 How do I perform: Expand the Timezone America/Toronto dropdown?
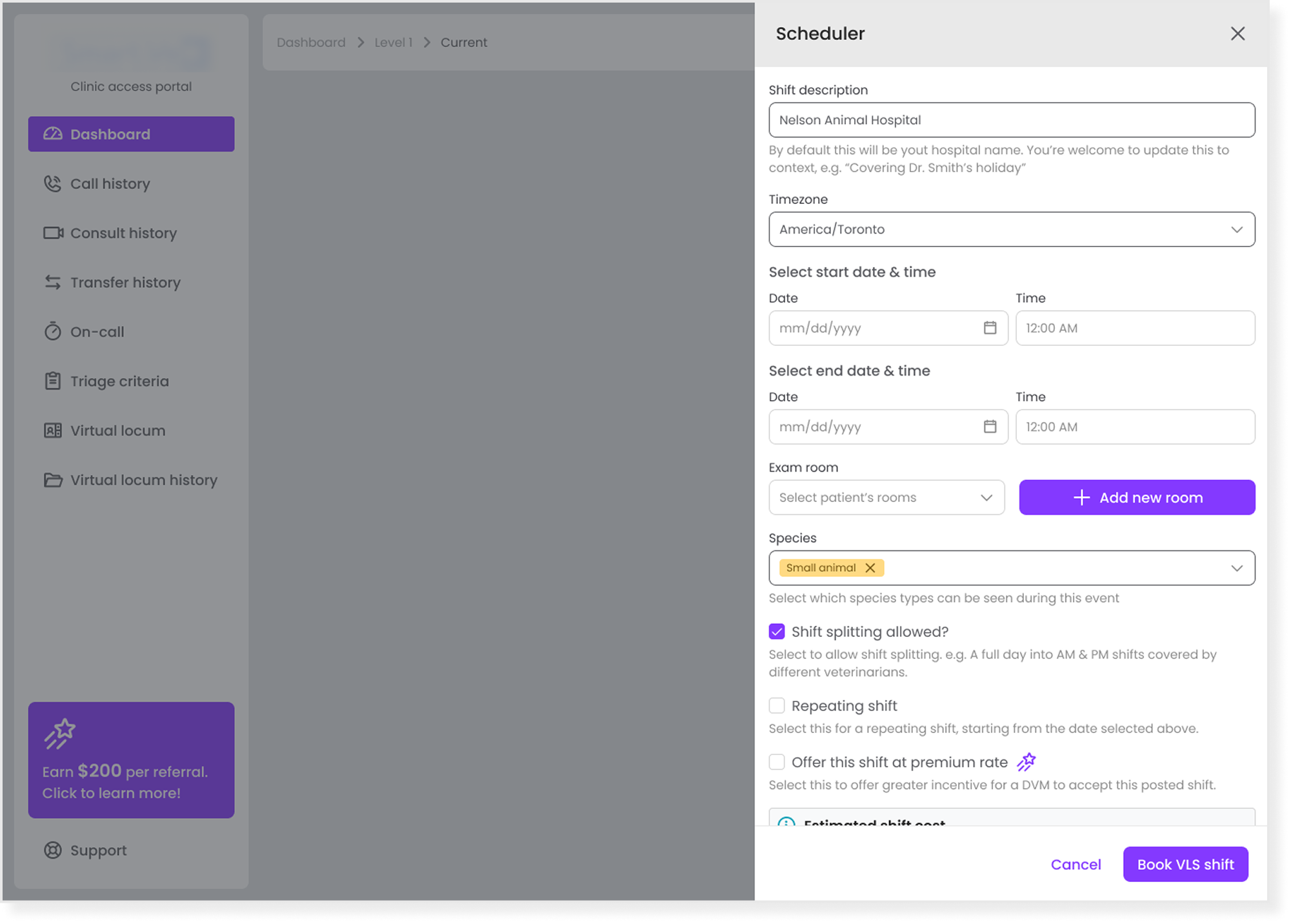click(x=1011, y=229)
